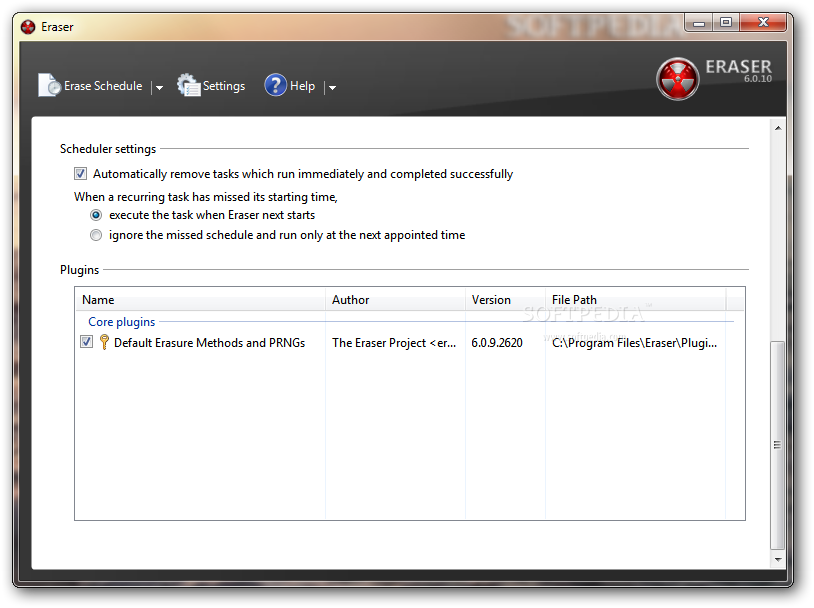This screenshot has height=608, width=814.
Task: Click the vertical scrollbar thumb
Action: 777,445
